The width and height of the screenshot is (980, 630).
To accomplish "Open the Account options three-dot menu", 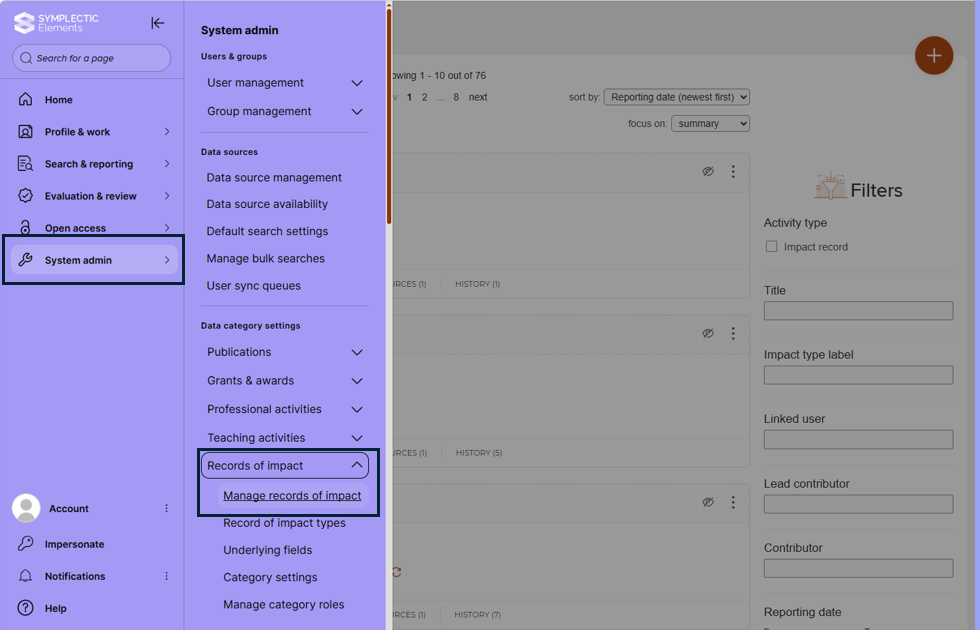I will (166, 508).
